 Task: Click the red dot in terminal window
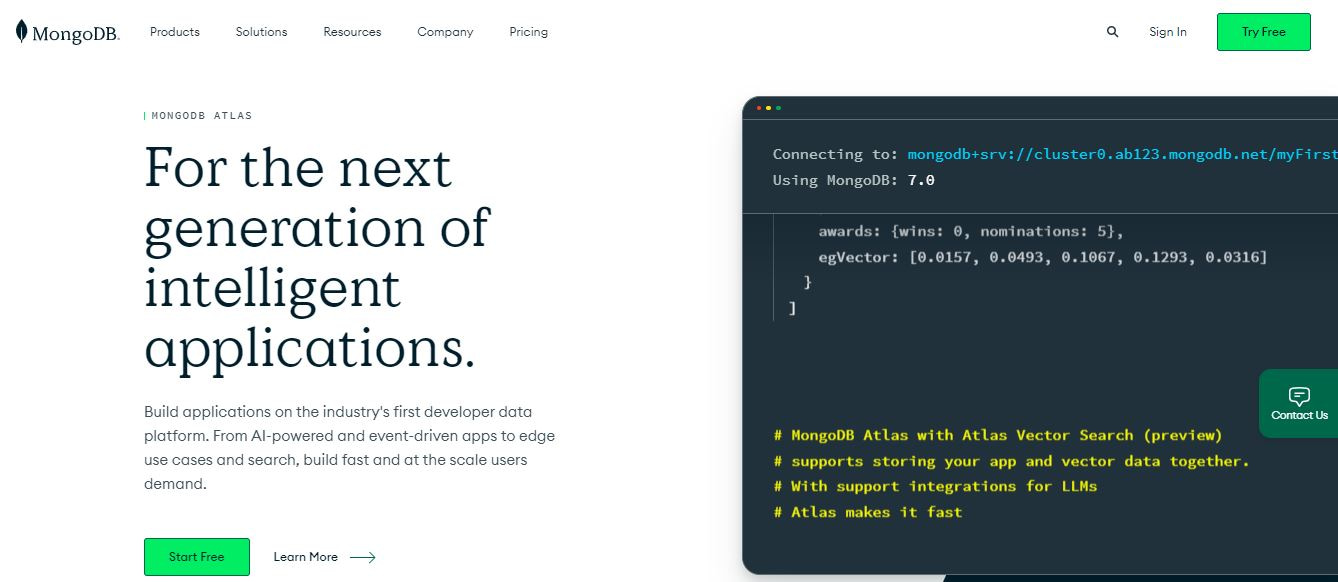click(759, 108)
